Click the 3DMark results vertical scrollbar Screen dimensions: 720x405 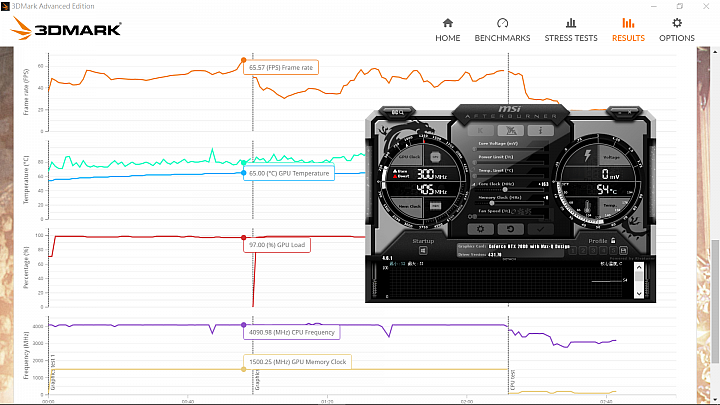pyautogui.click(x=715, y=301)
